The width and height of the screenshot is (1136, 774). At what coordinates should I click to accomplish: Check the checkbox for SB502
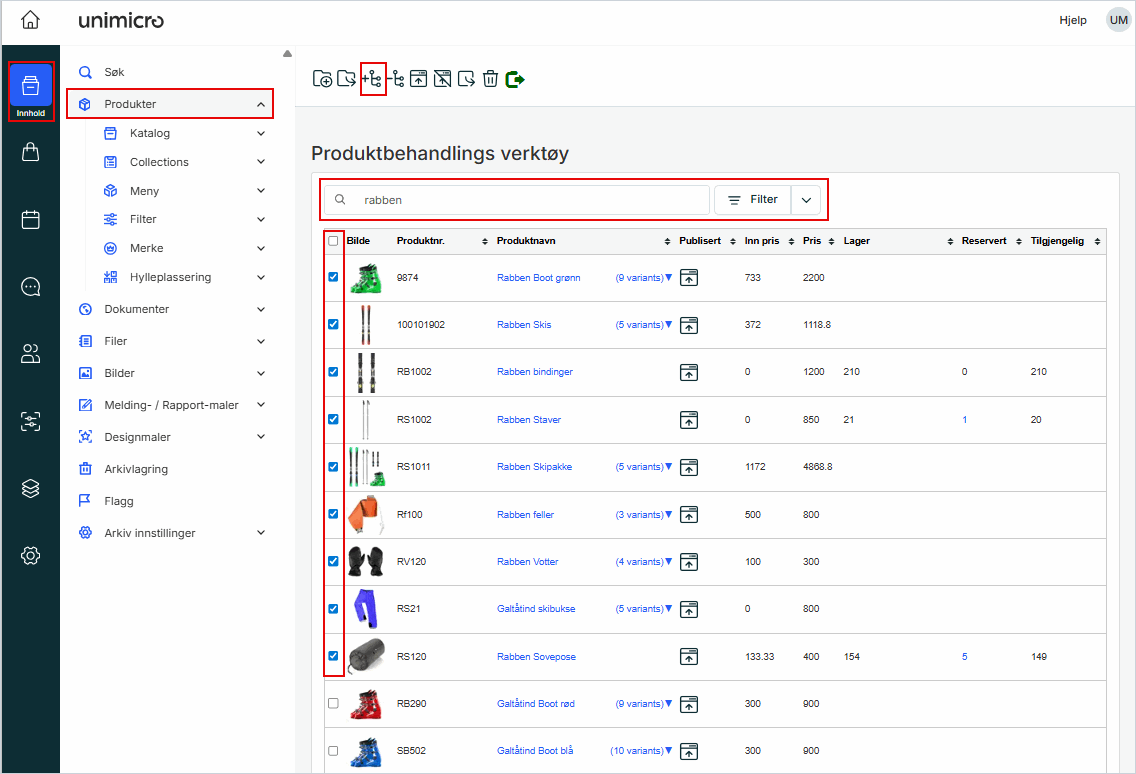tap(333, 751)
